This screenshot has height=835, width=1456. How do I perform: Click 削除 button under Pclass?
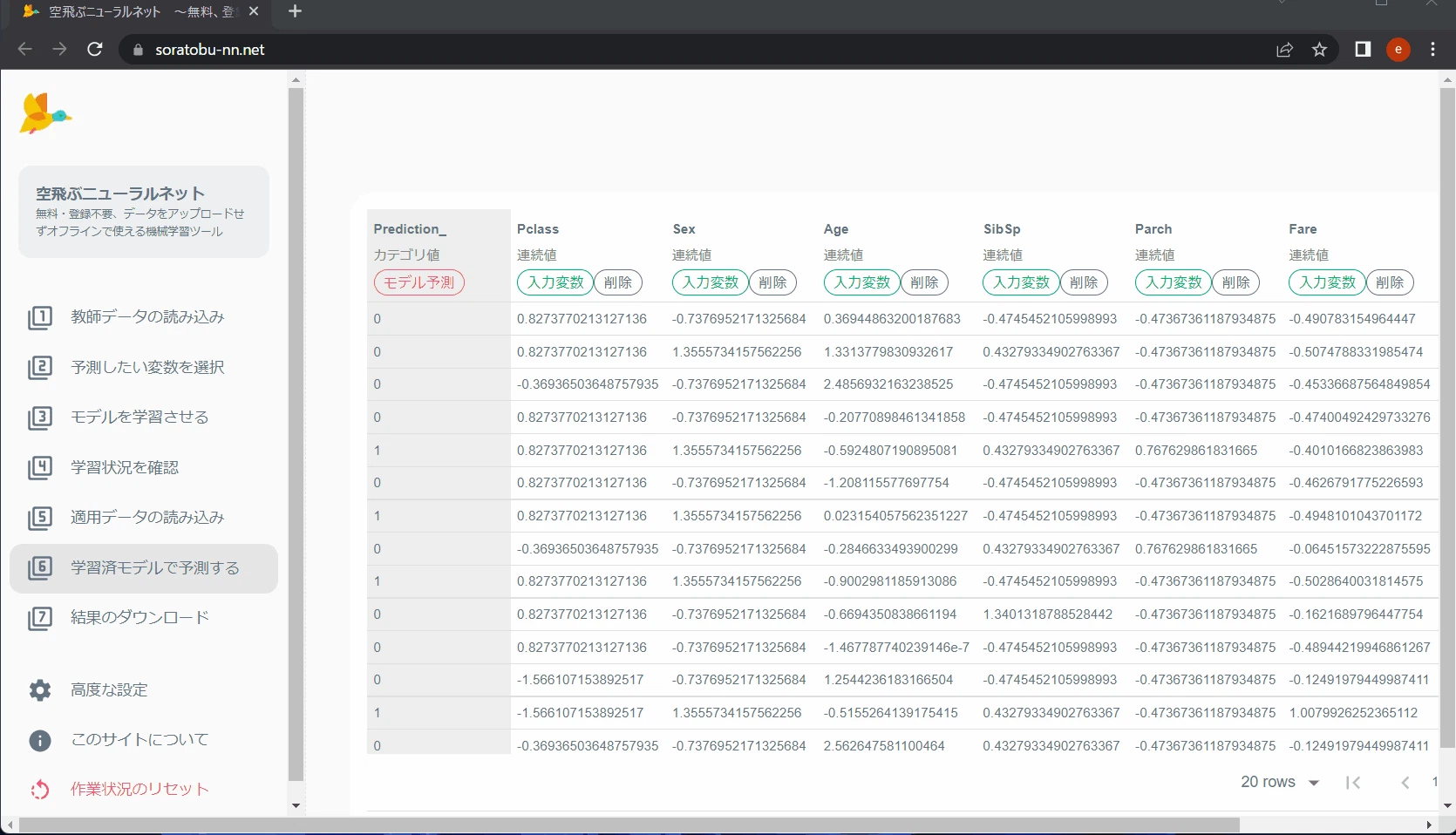click(618, 282)
